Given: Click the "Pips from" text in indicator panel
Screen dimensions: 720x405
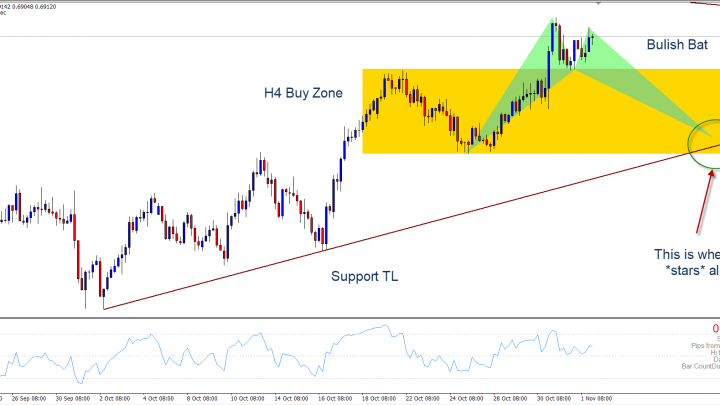Looking at the screenshot, I should [x=698, y=345].
